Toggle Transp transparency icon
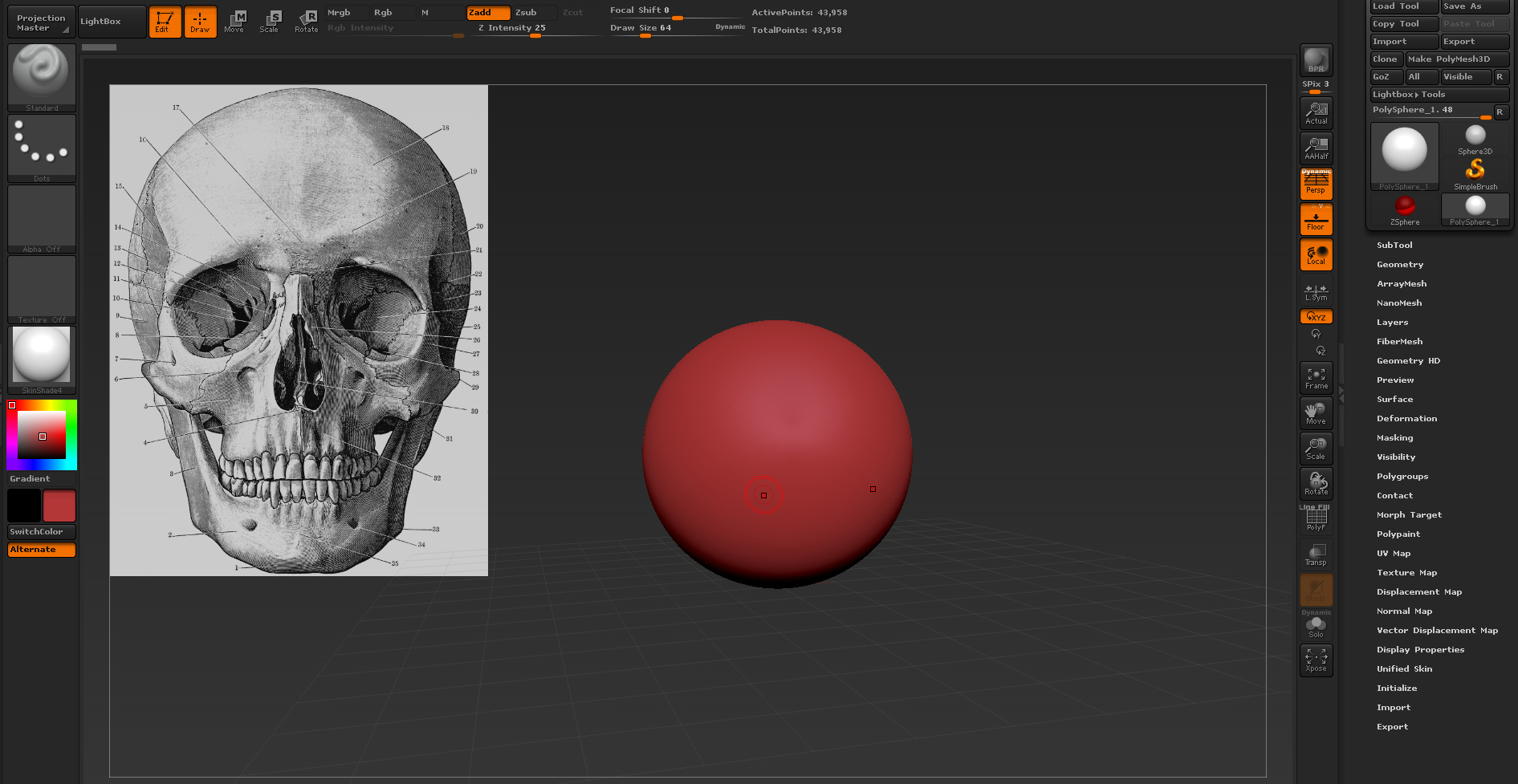The image size is (1518, 784). [1317, 554]
